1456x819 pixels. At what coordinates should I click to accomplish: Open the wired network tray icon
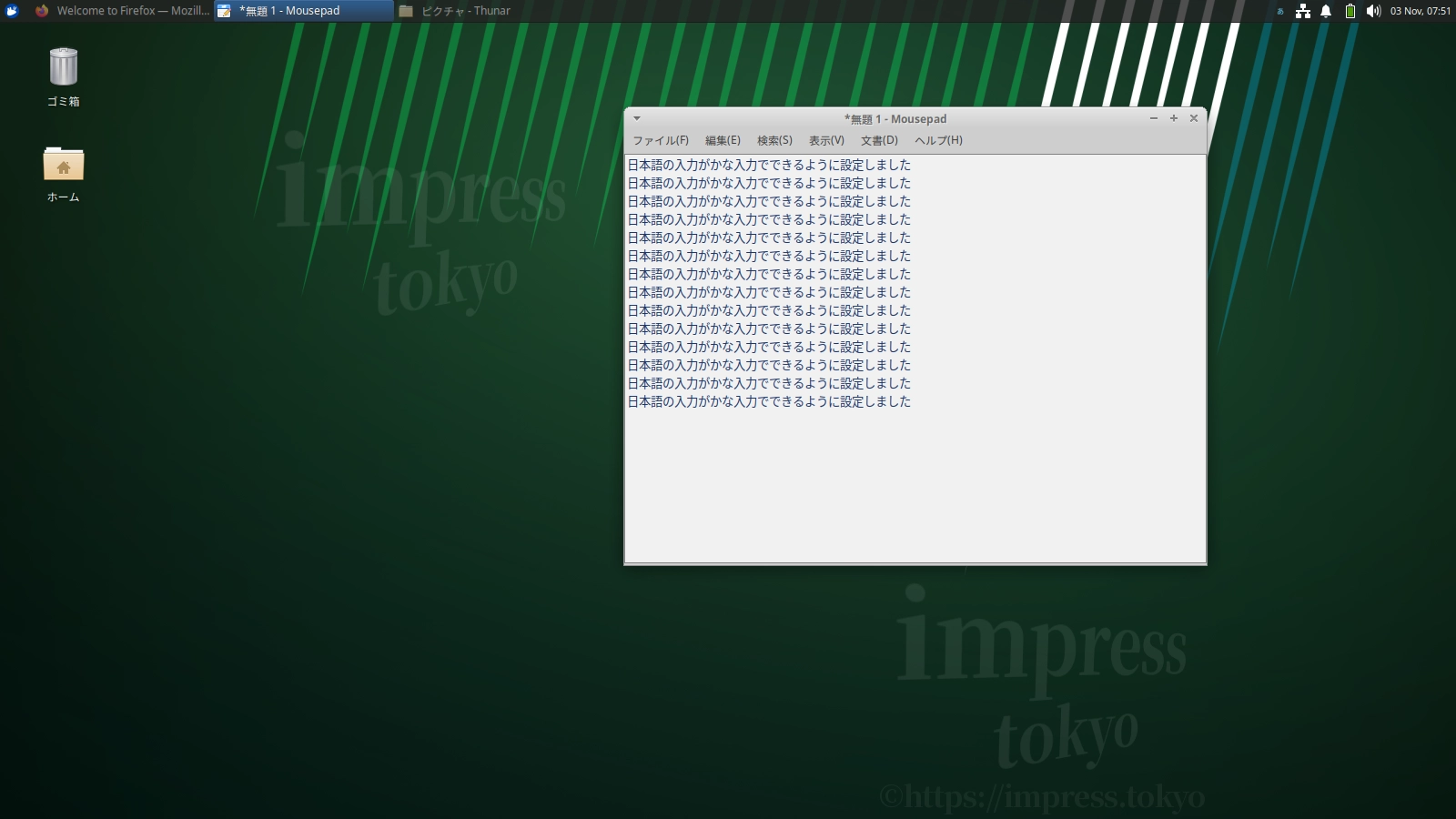tap(1303, 11)
